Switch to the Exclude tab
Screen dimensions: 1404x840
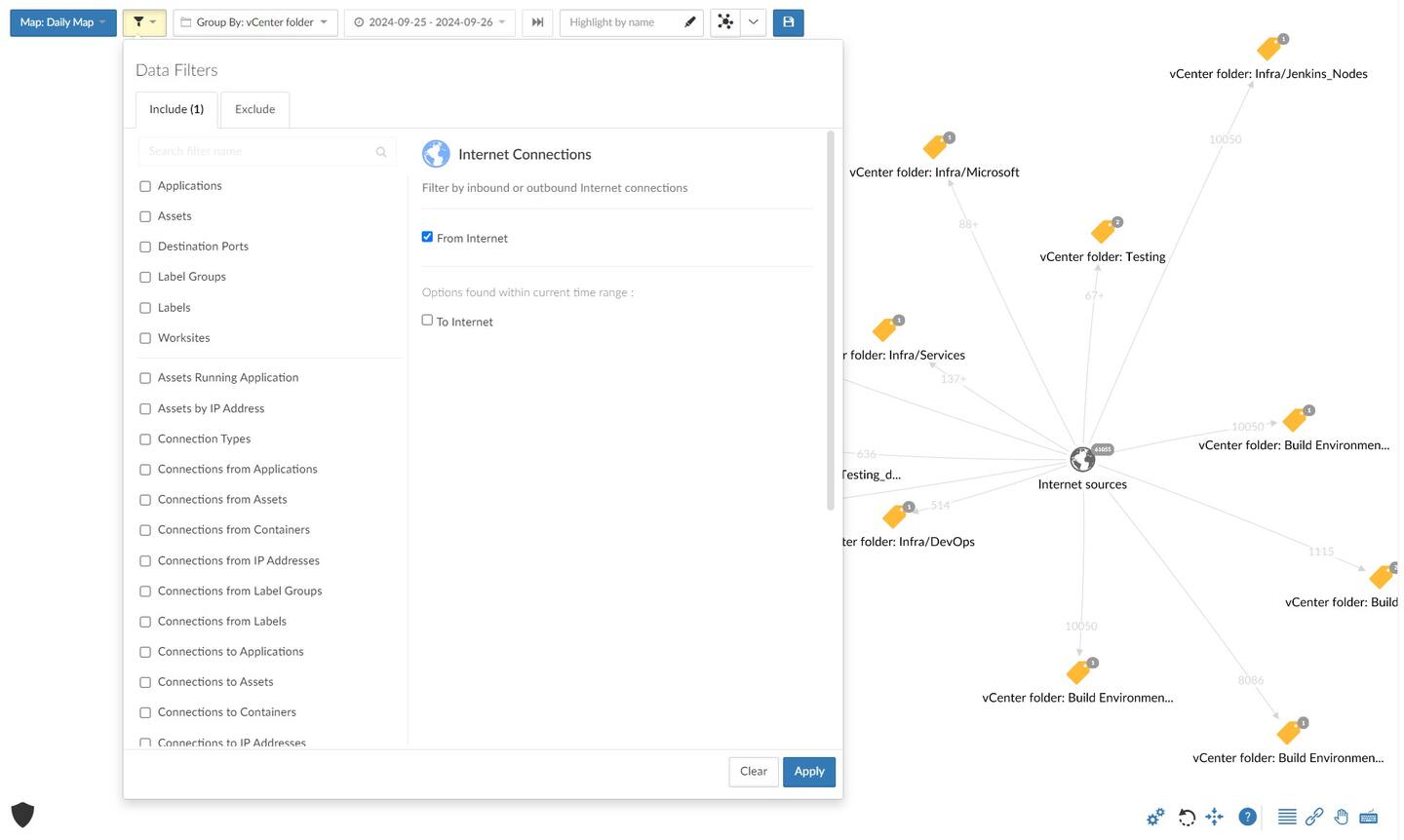tap(254, 109)
